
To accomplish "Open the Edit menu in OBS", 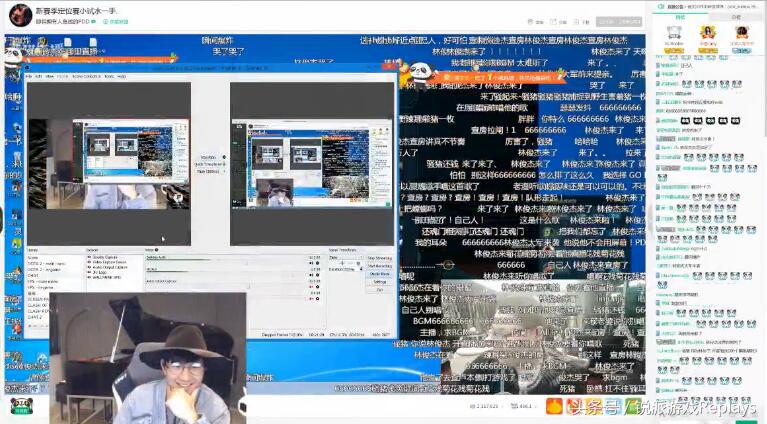I will [x=39, y=76].
